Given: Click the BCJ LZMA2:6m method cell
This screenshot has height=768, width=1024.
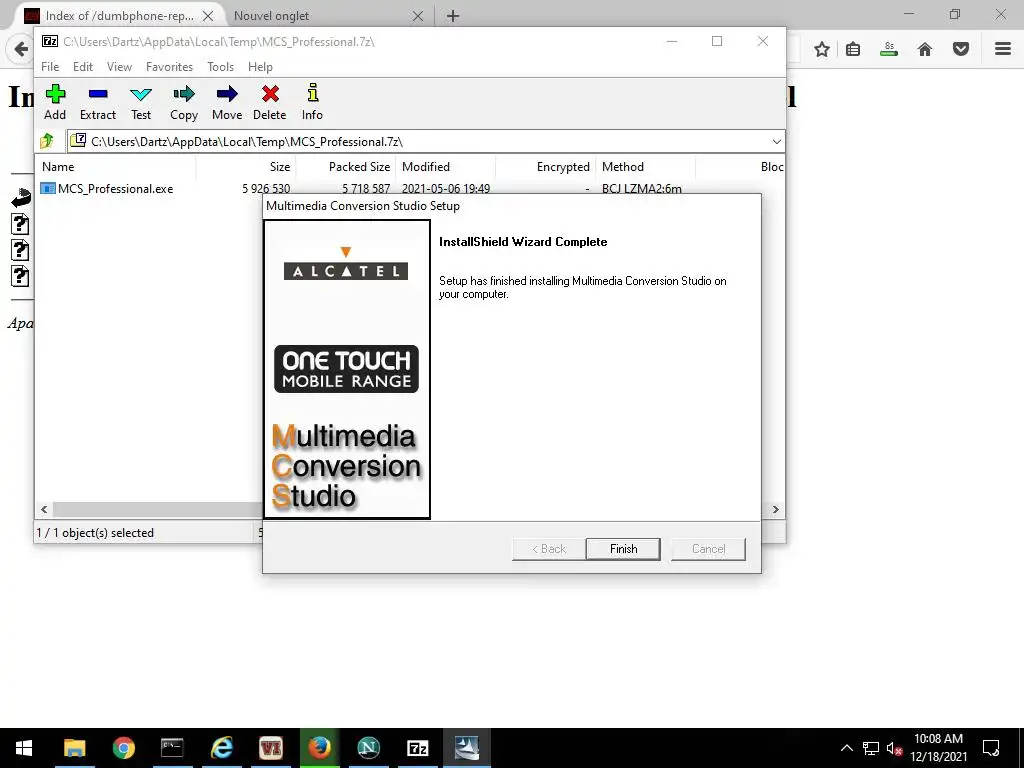Looking at the screenshot, I should [641, 189].
